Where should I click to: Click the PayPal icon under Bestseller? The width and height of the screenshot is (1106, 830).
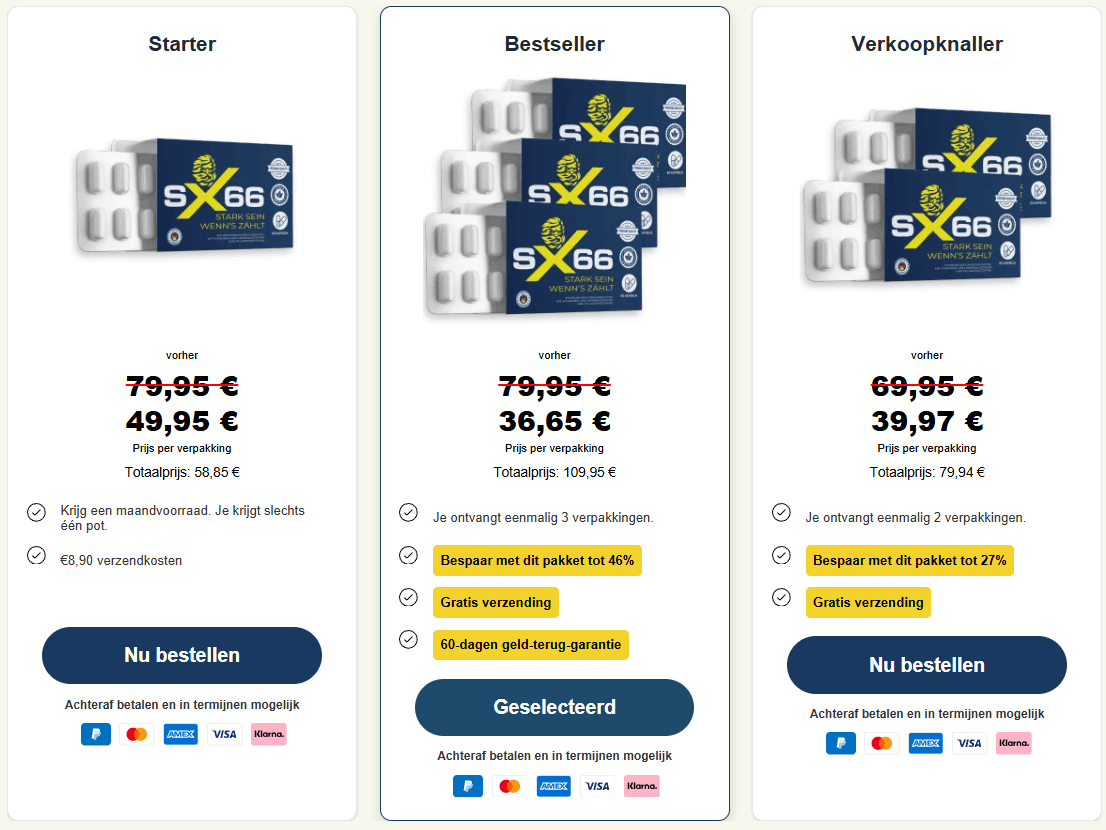click(468, 786)
